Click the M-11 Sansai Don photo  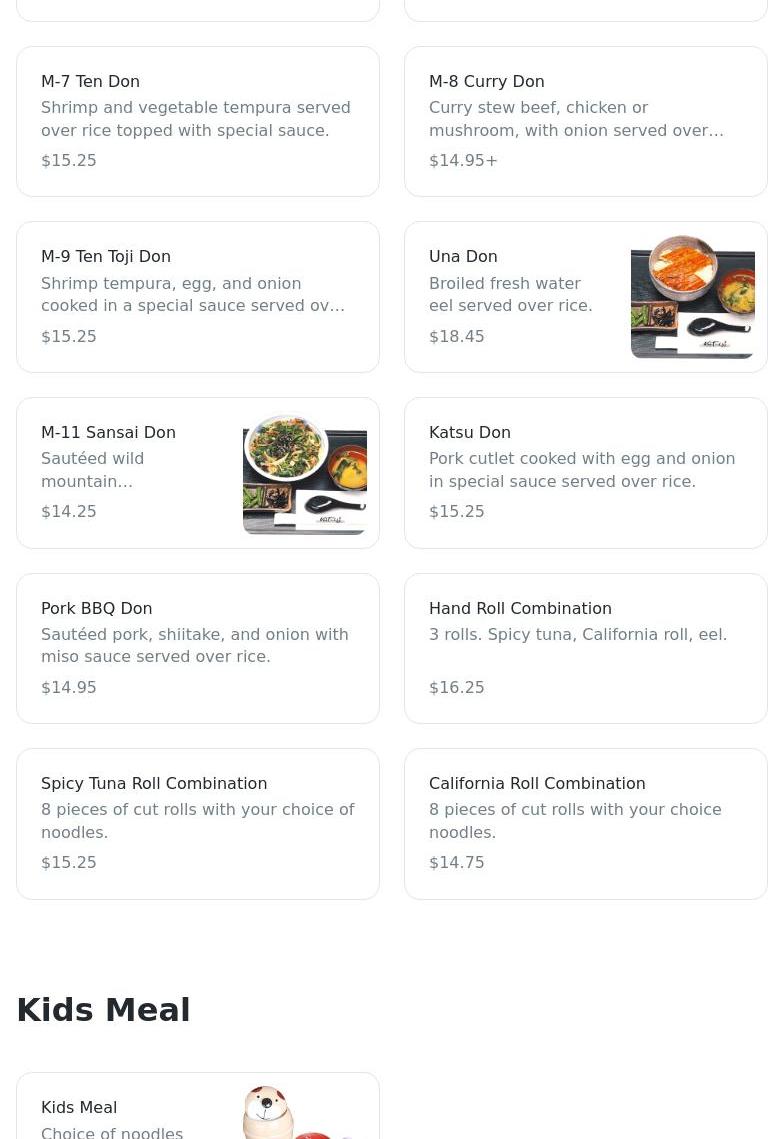pos(304,473)
